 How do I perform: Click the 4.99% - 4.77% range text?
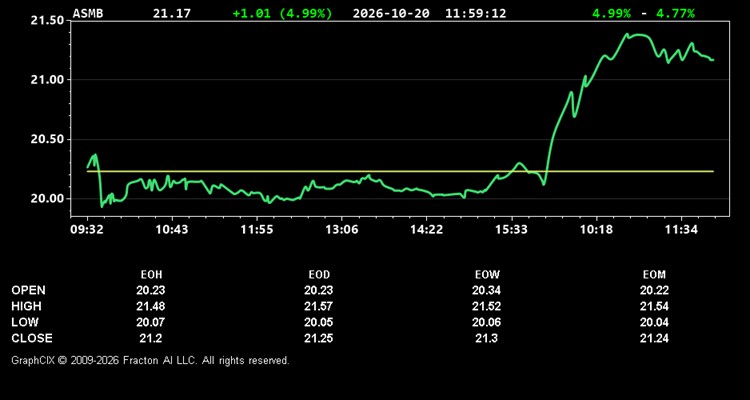(x=643, y=13)
